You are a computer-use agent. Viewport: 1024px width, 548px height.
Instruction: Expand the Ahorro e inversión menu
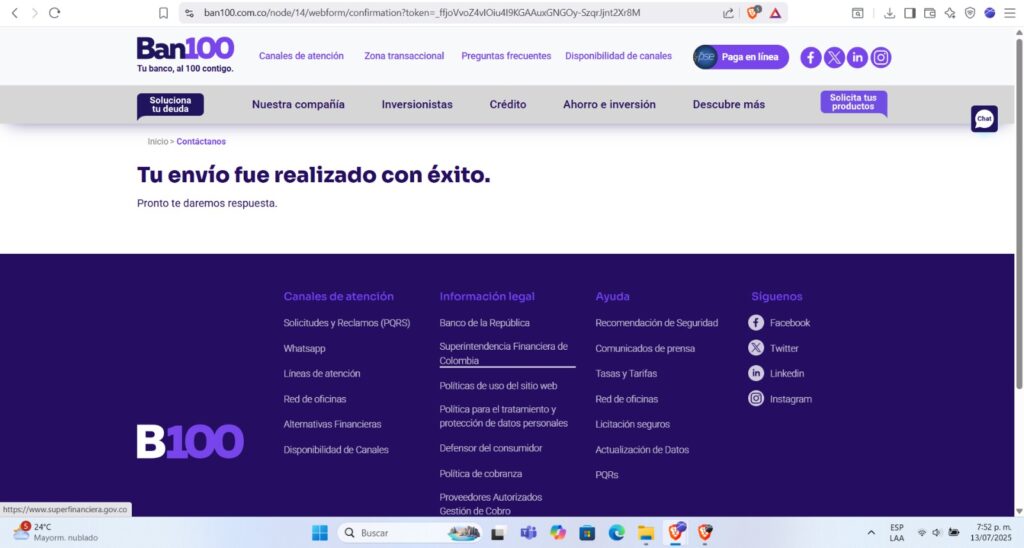point(609,104)
